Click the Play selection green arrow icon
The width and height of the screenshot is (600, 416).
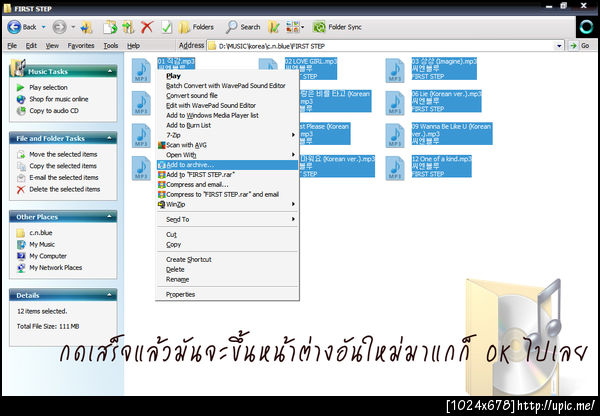click(21, 88)
